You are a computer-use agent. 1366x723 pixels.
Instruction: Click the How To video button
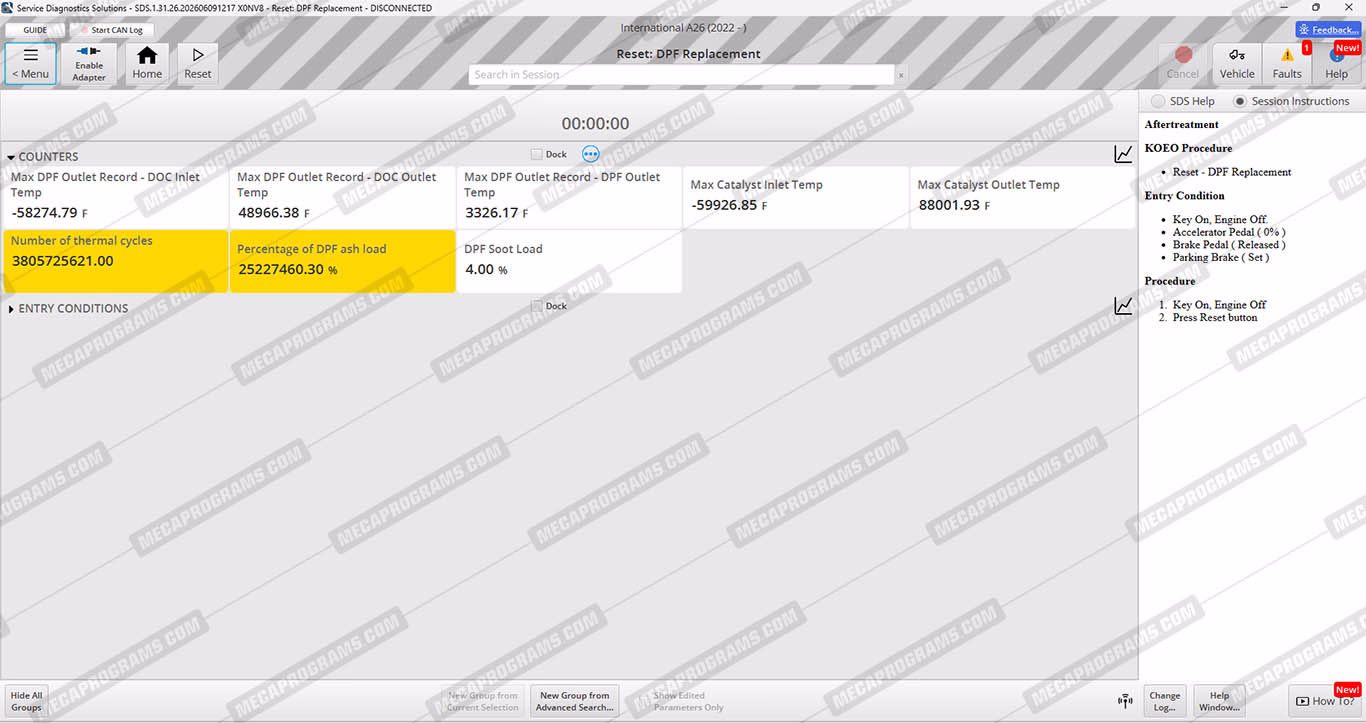1325,700
